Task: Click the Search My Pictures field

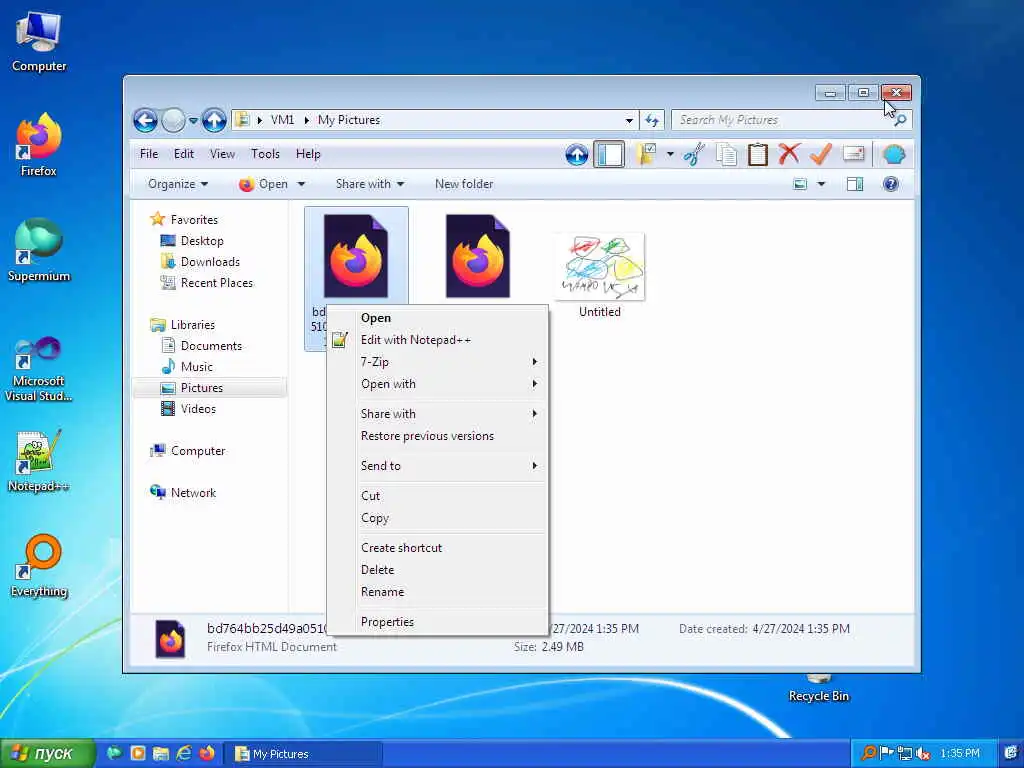Action: (791, 120)
